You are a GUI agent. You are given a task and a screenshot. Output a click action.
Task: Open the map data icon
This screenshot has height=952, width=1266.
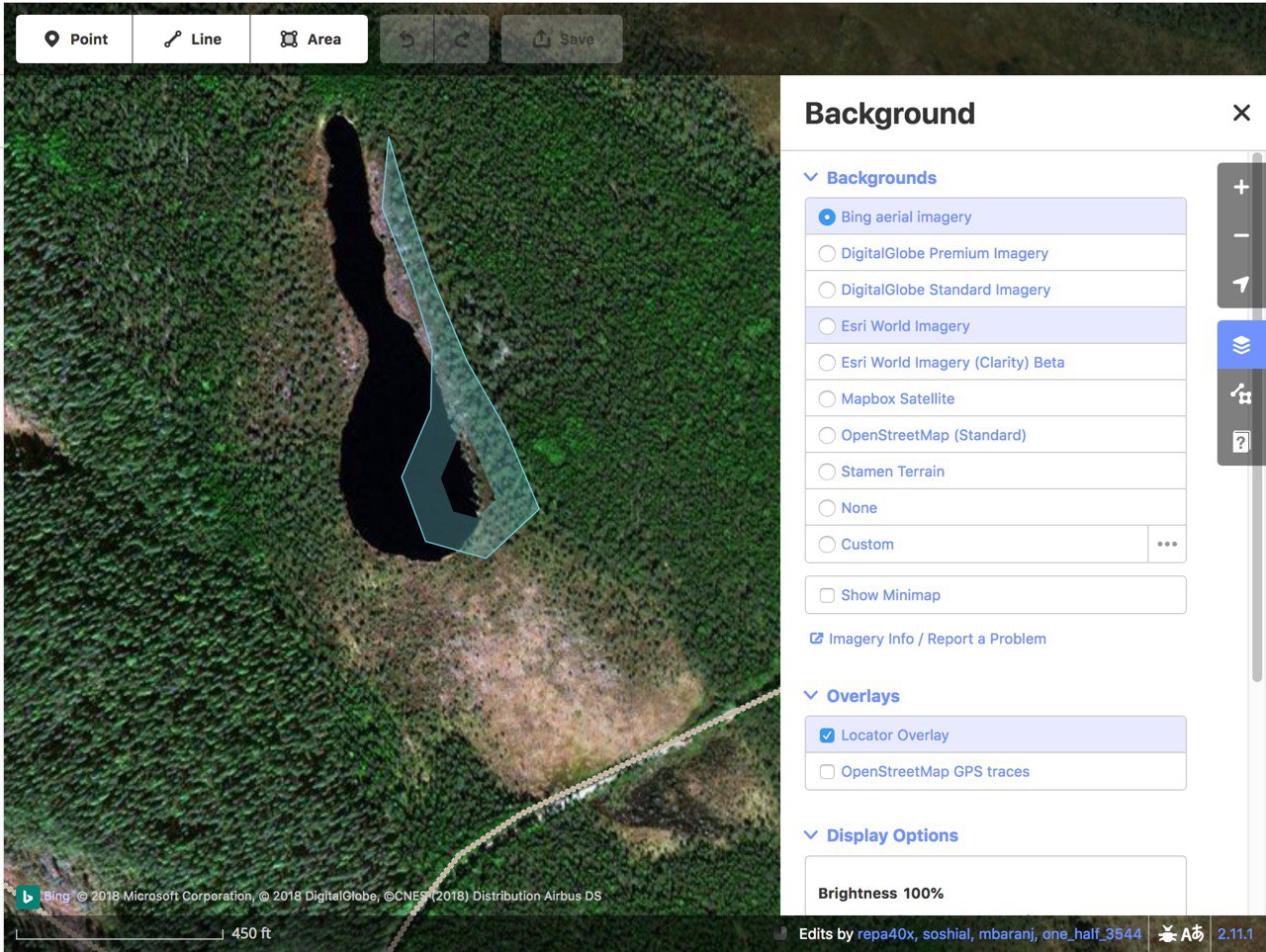coord(1241,393)
